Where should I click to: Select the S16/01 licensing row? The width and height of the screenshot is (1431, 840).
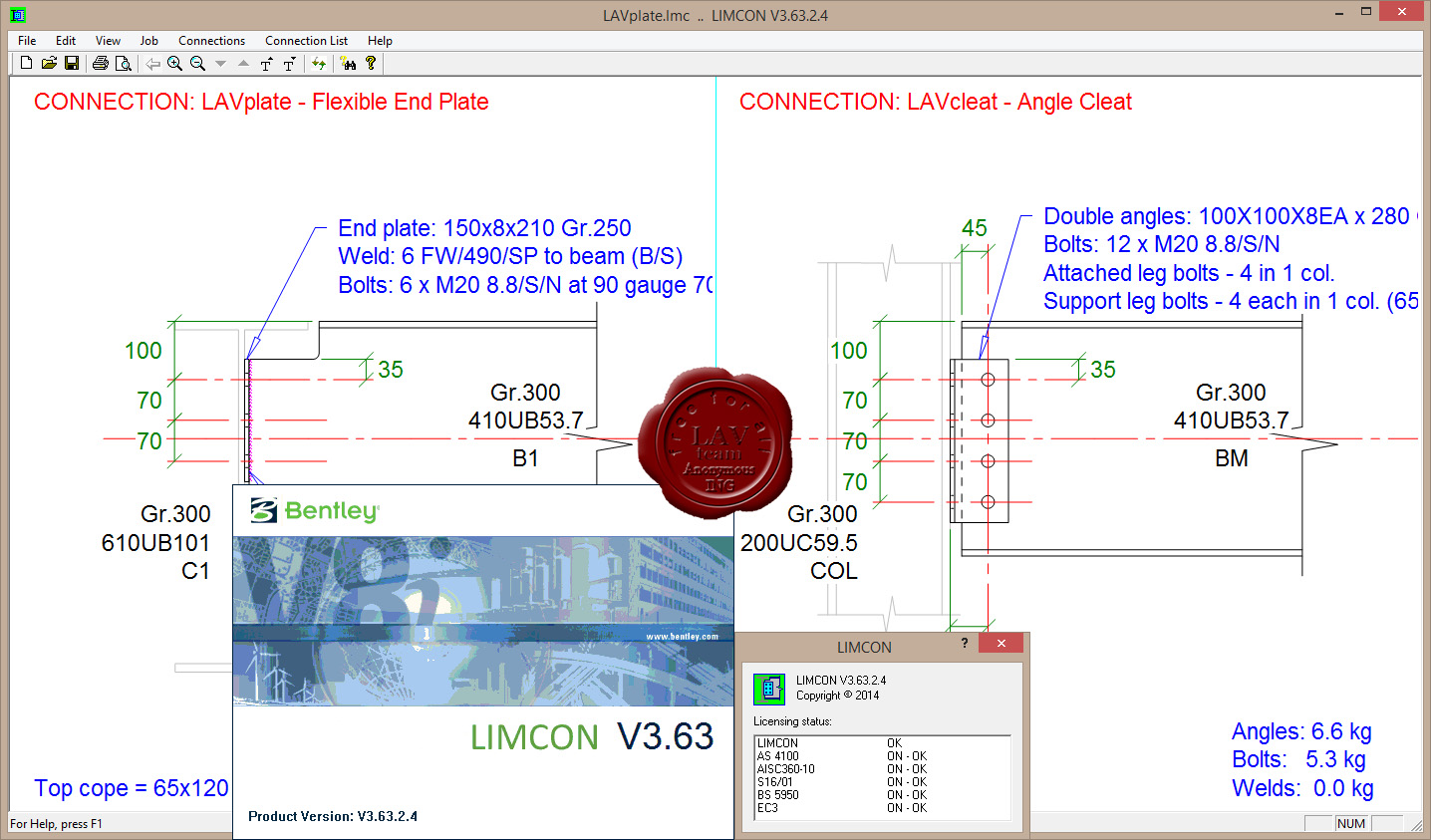click(x=883, y=782)
